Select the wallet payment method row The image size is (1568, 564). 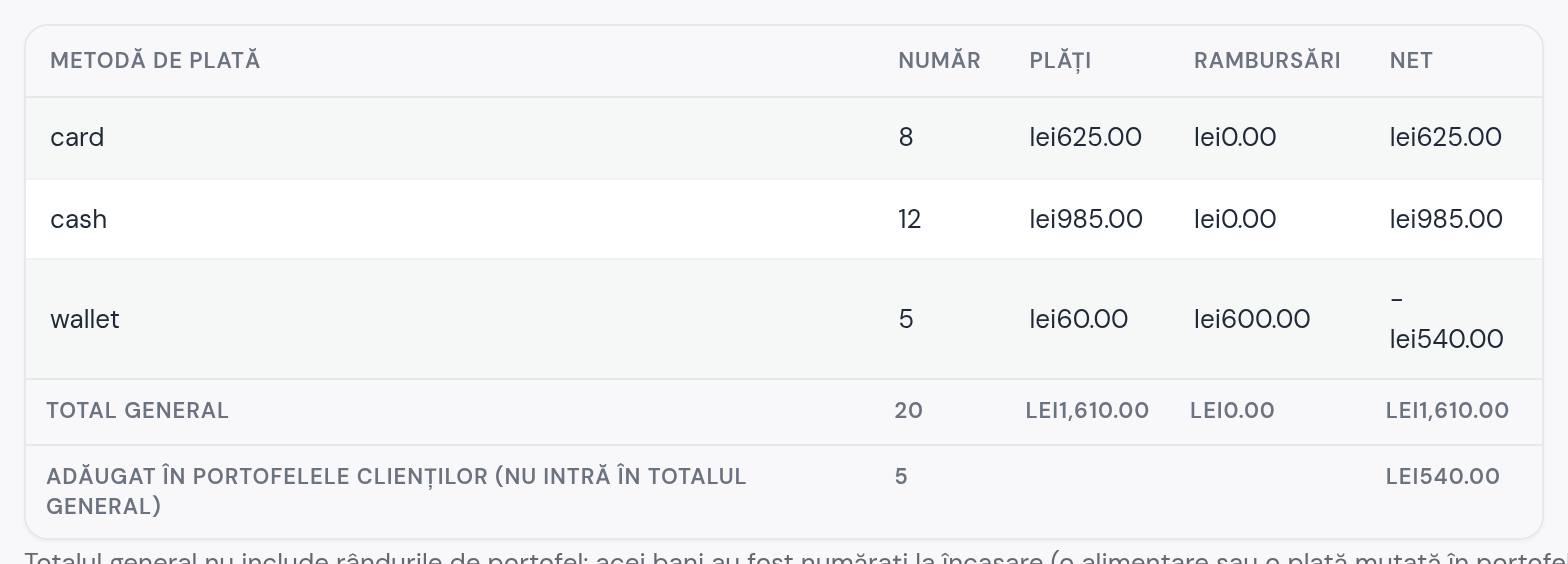click(784, 320)
